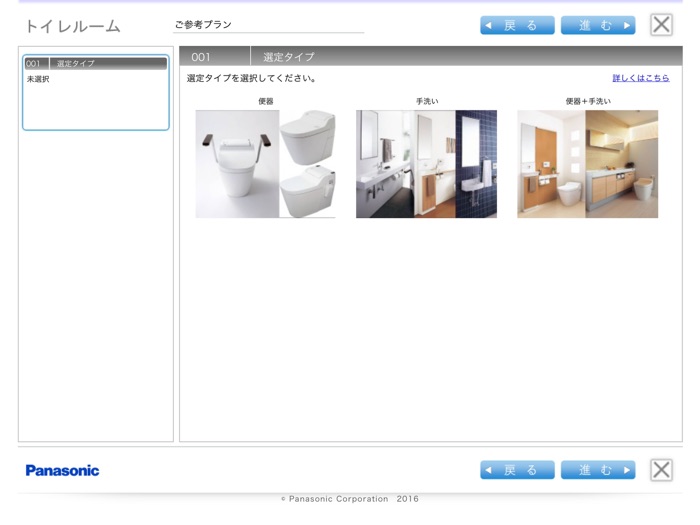Screen dimensions: 700x525
Task: Pick the 便器+手洗い combination image
Action: (587, 164)
